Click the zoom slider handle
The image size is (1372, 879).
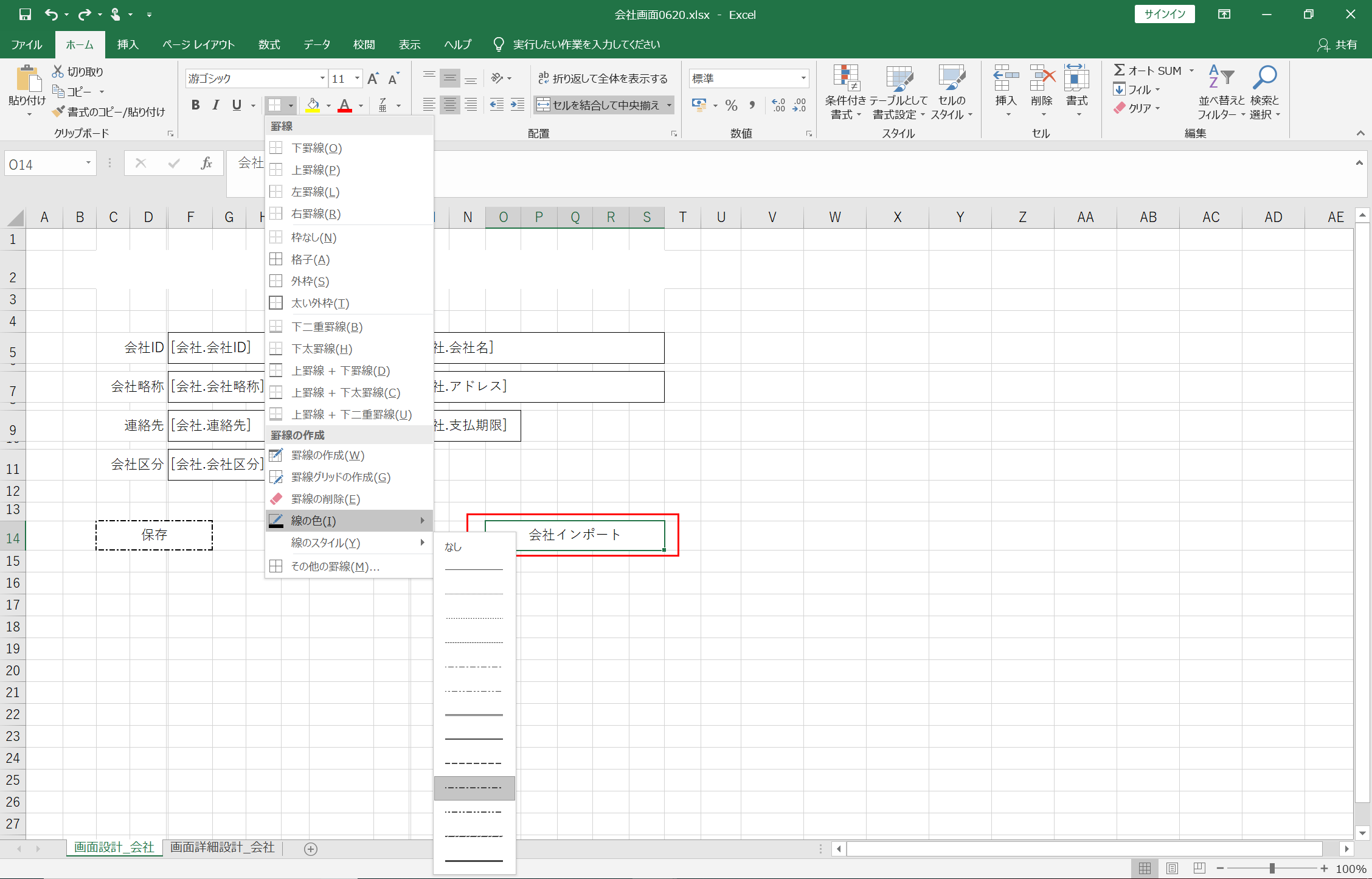(x=1272, y=868)
